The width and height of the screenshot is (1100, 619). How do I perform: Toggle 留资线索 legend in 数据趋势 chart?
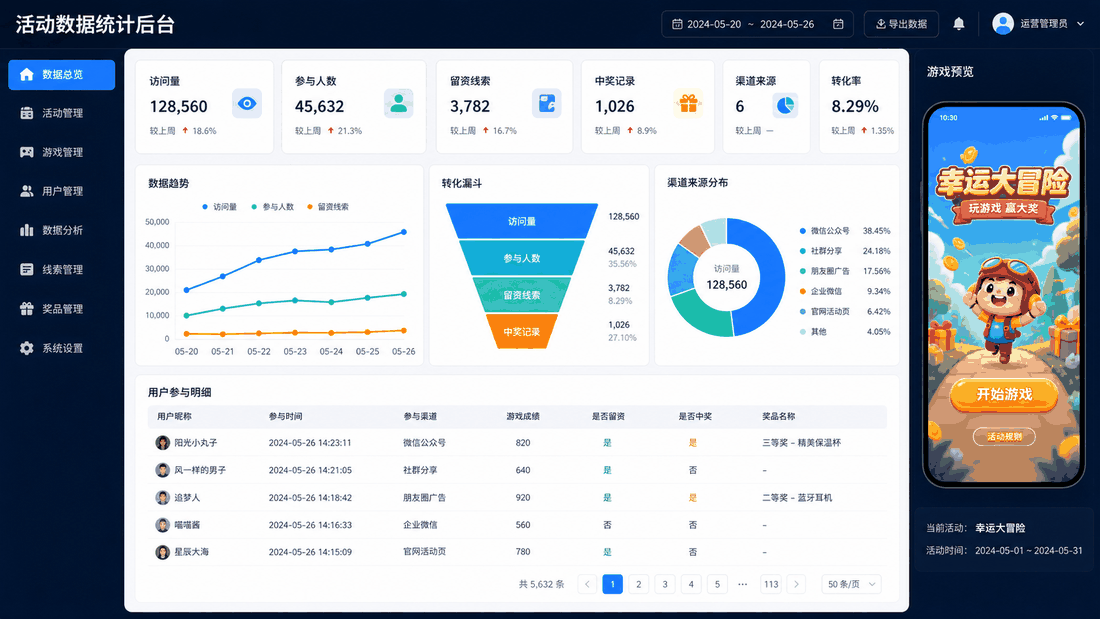click(328, 207)
